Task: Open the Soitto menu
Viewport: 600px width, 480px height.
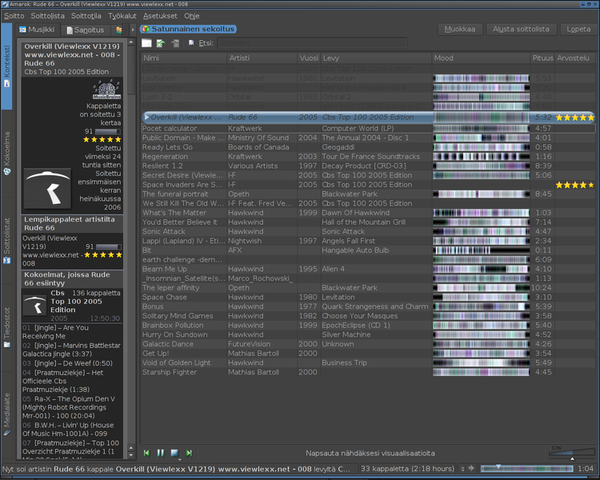Action: [x=14, y=16]
